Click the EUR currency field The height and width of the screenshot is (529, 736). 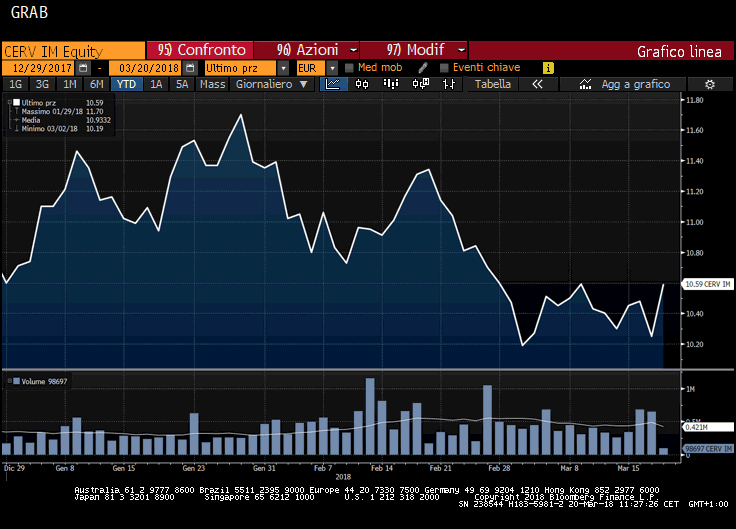pyautogui.click(x=310, y=68)
